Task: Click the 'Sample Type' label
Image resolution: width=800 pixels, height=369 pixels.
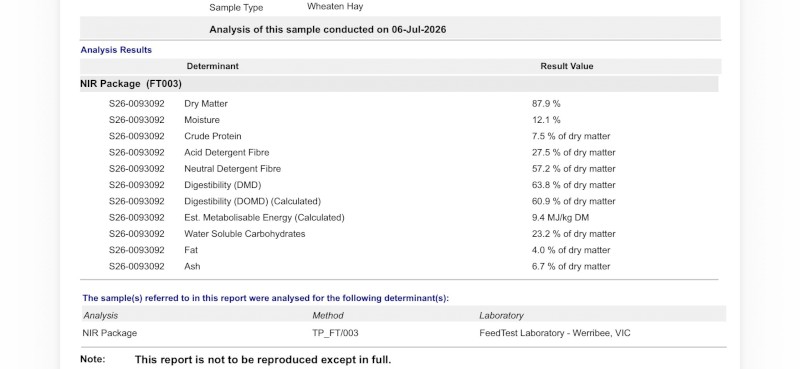Action: pyautogui.click(x=236, y=8)
